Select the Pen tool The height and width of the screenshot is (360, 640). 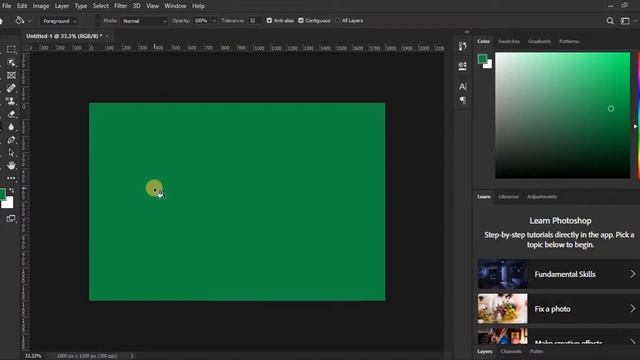[11, 140]
